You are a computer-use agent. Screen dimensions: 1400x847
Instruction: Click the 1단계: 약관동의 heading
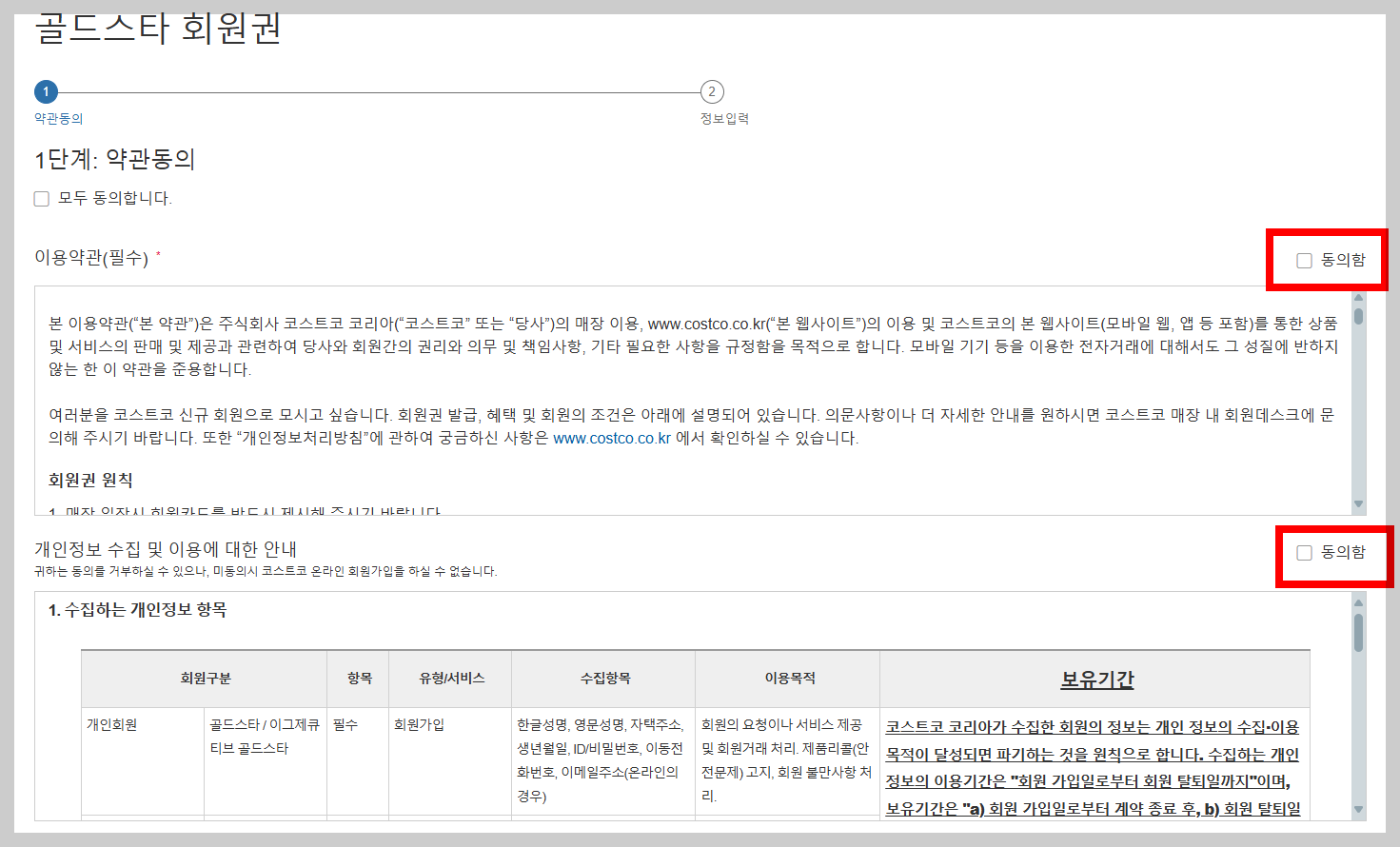click(x=115, y=159)
